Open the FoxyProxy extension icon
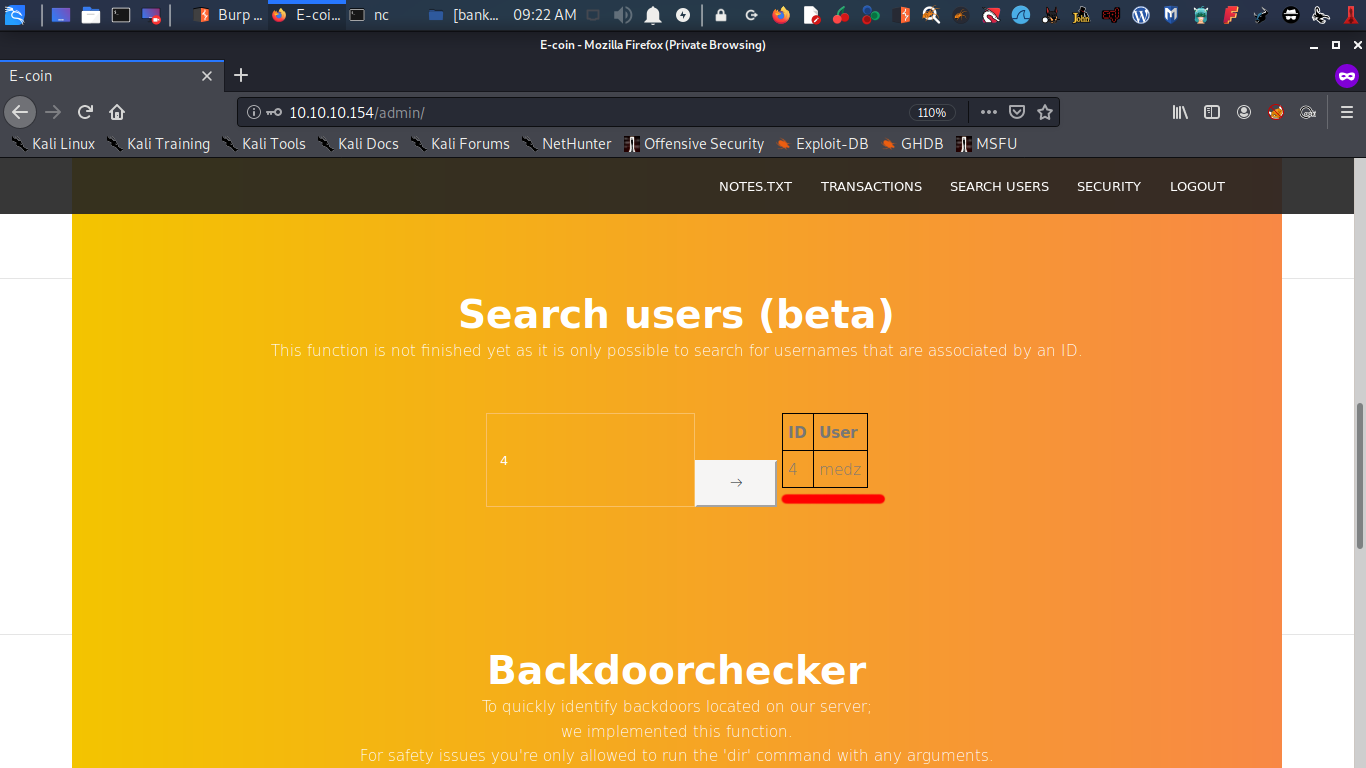This screenshot has height=768, width=1366. [1276, 112]
